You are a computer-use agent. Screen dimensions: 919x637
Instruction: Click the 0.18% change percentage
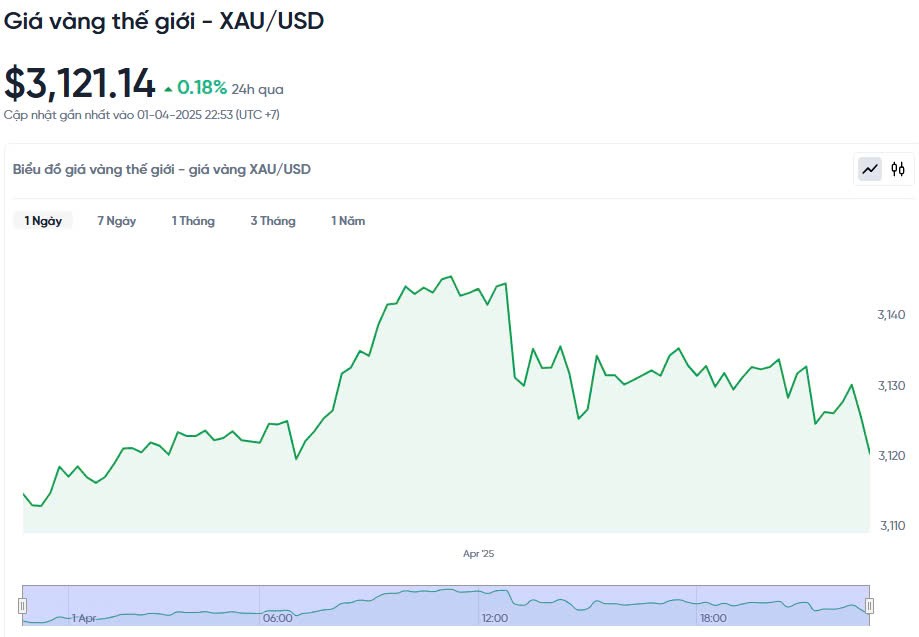202,88
